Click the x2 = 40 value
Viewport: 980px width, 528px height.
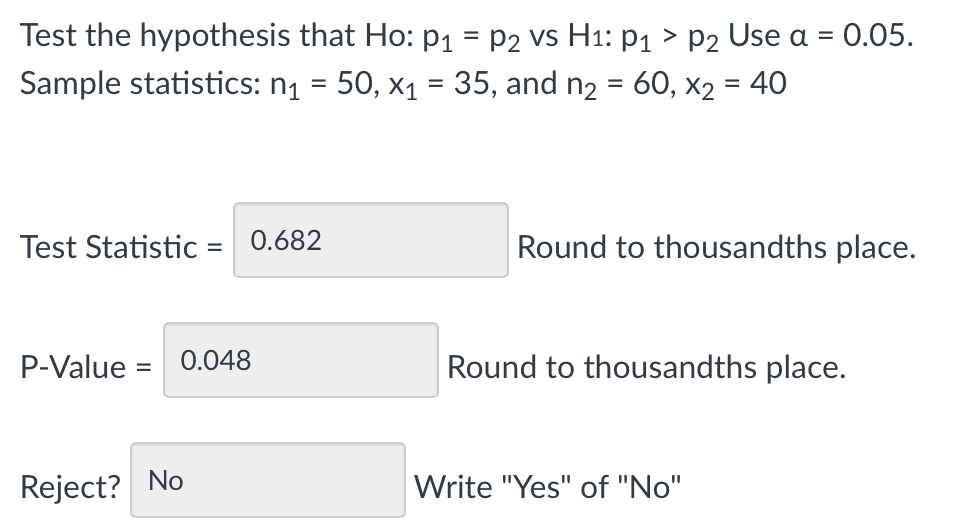[736, 85]
